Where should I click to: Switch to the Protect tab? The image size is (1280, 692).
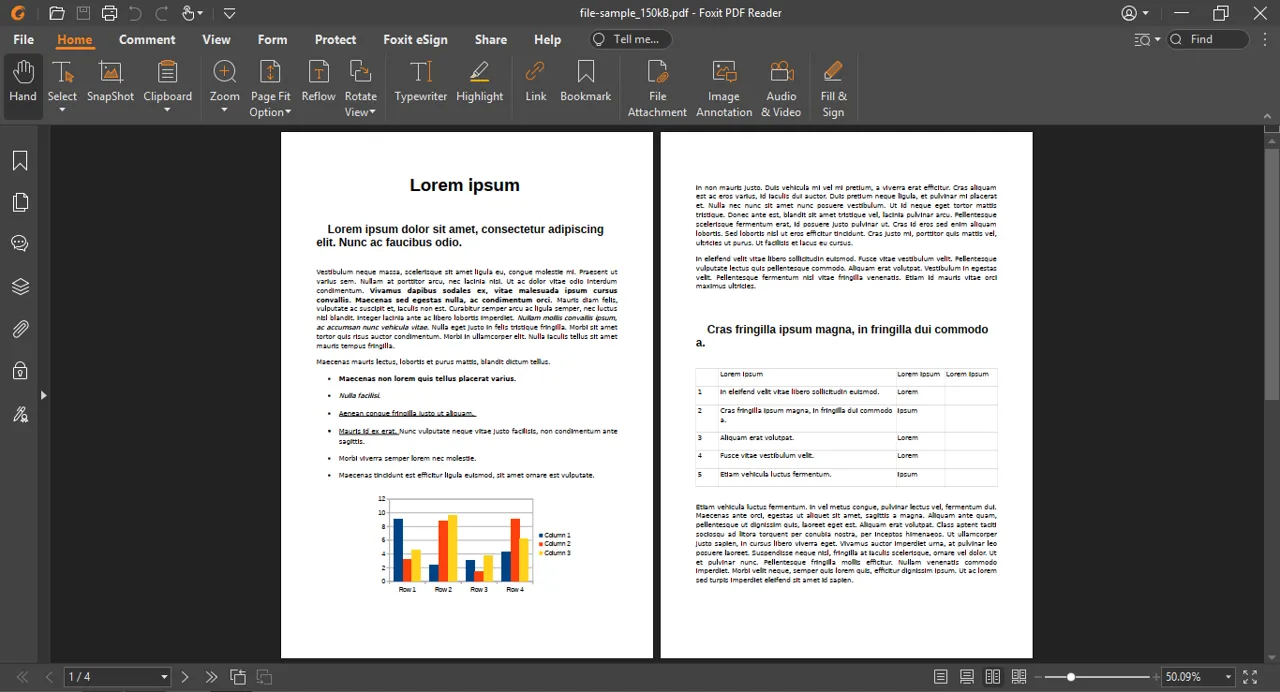[335, 39]
